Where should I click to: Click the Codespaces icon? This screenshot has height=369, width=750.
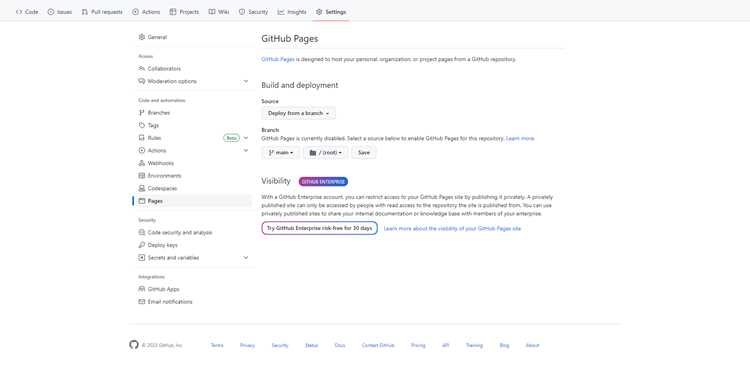[x=142, y=188]
